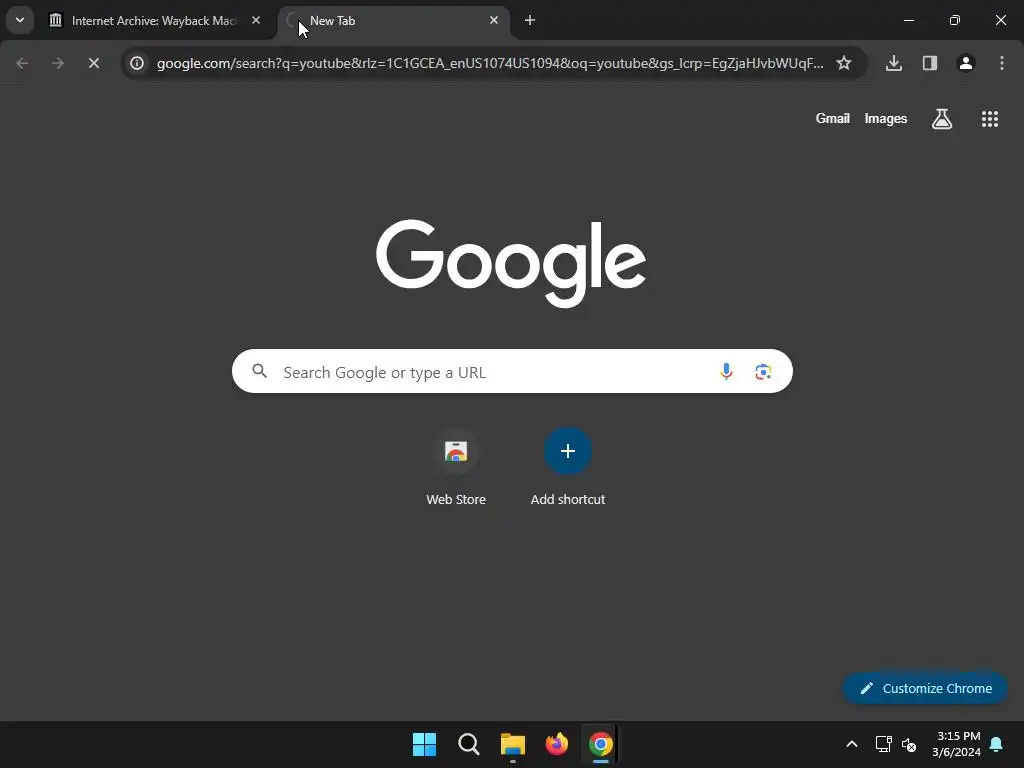This screenshot has width=1024, height=768.
Task: Click the Chrome taskbar icon
Action: pyautogui.click(x=601, y=744)
